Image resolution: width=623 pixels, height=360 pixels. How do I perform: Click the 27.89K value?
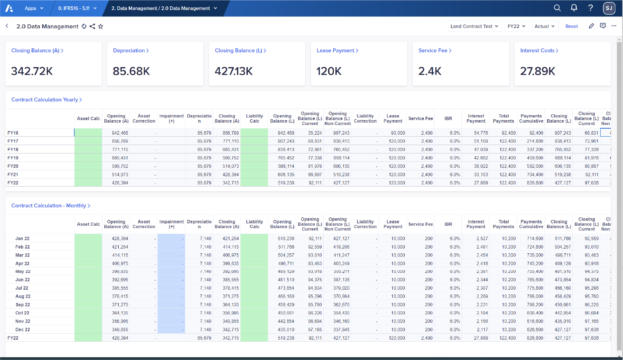click(538, 71)
